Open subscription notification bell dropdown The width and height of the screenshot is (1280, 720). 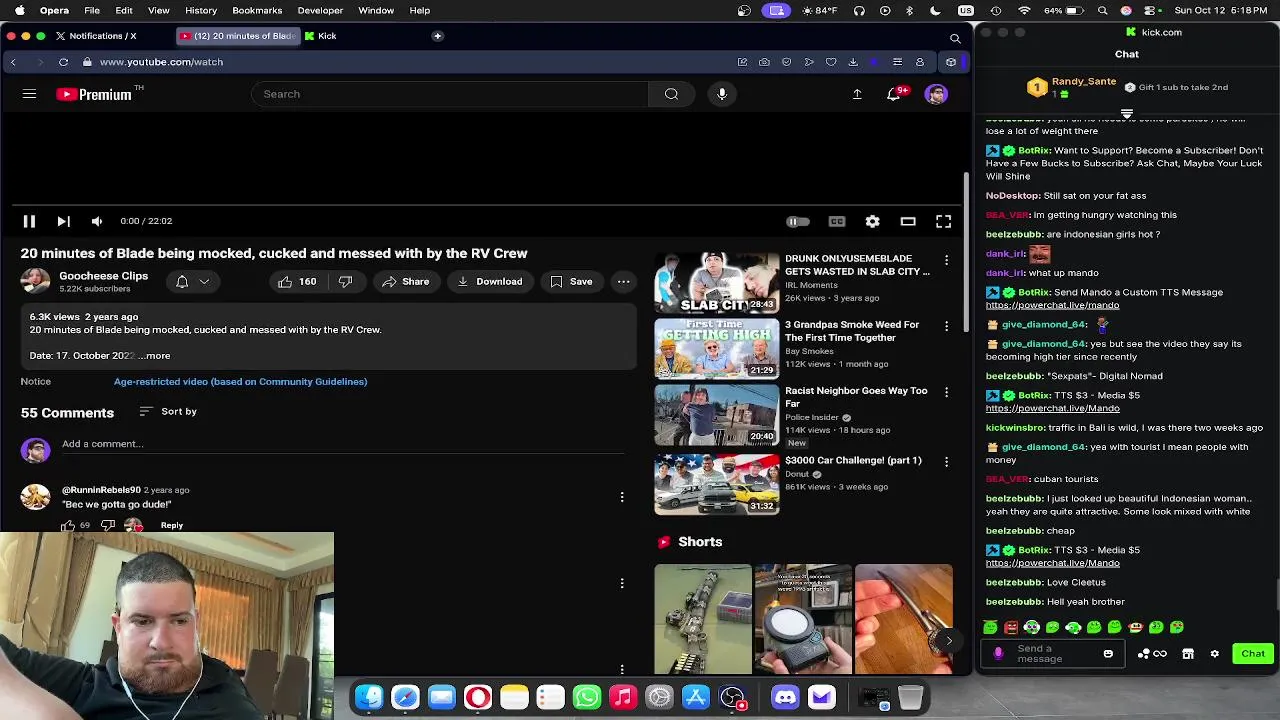coord(192,282)
